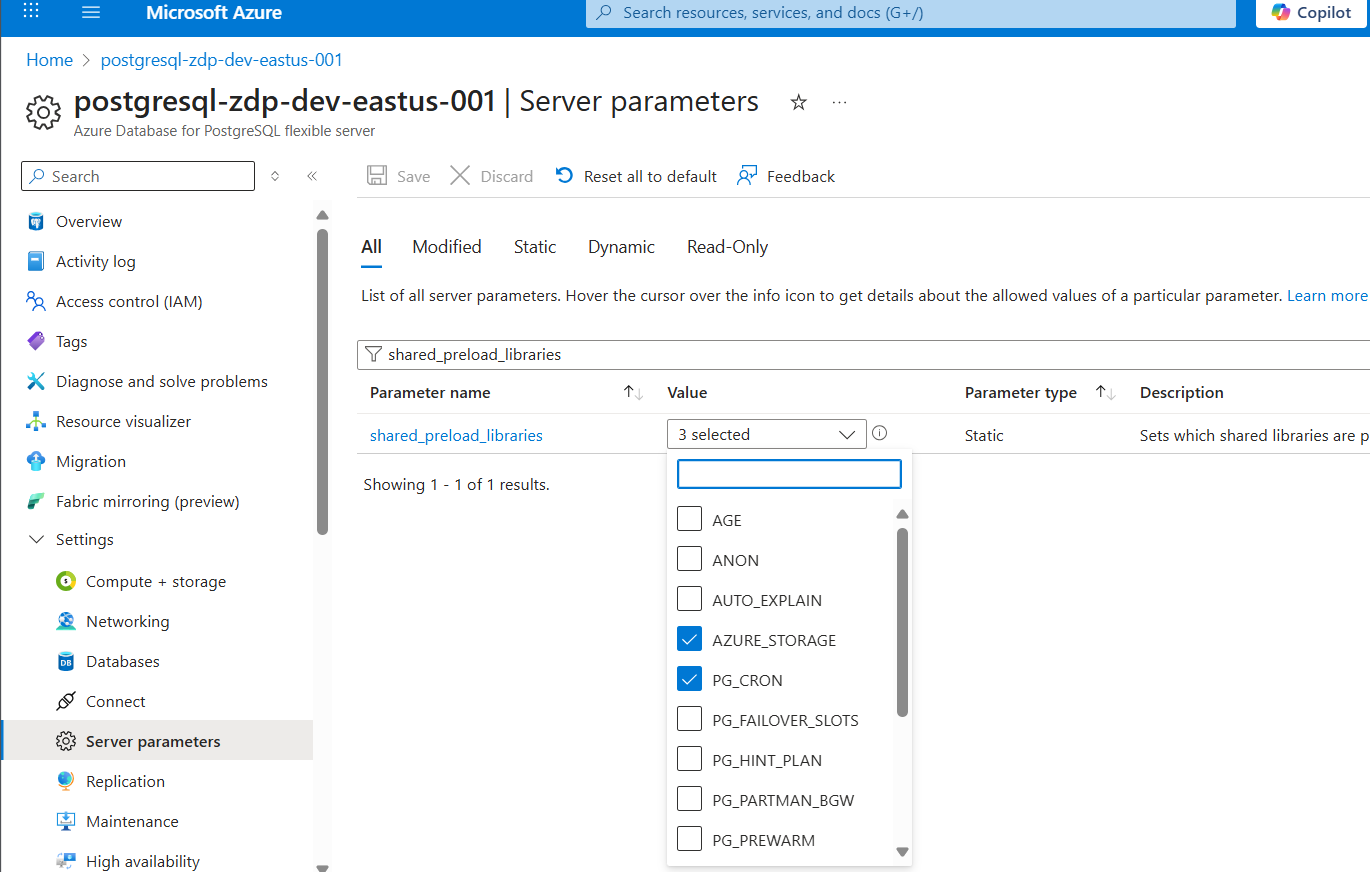The width and height of the screenshot is (1370, 872).
Task: Switch to the Read-Only tab
Action: click(x=727, y=247)
